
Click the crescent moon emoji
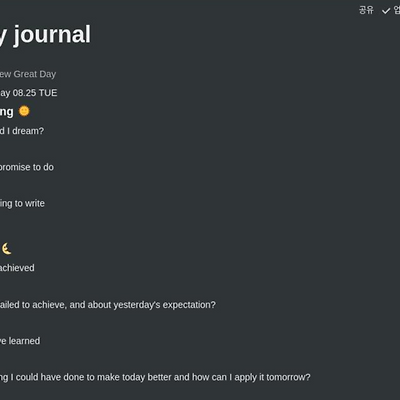pyautogui.click(x=7, y=249)
